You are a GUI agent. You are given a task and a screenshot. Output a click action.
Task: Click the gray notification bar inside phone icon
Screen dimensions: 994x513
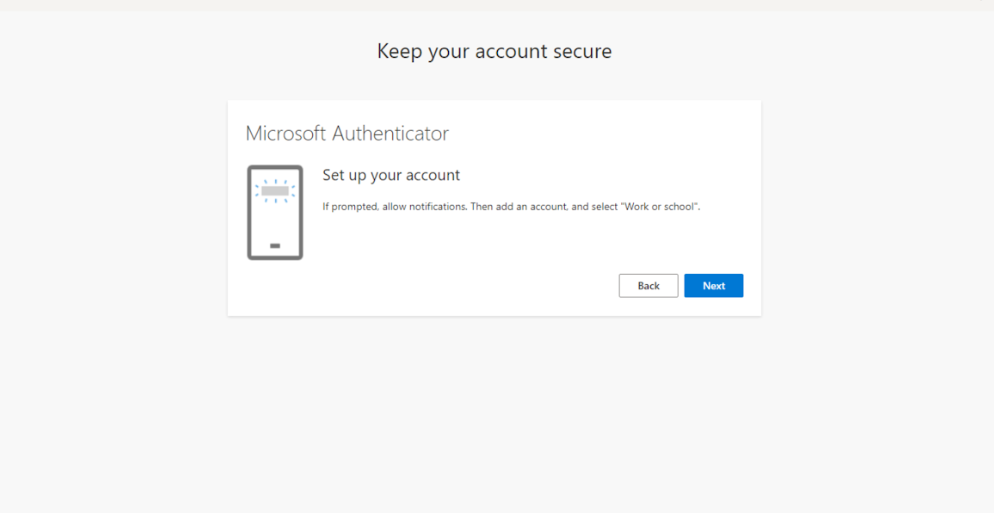pos(275,190)
